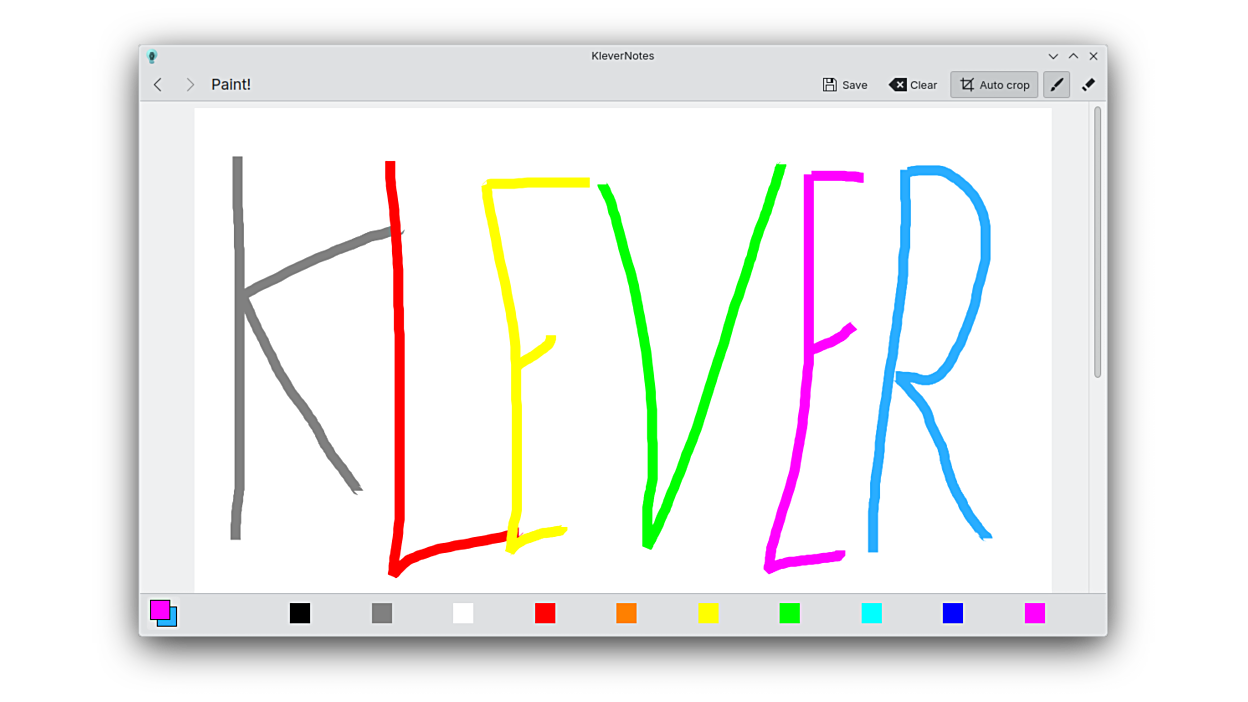Select the red color swatch
This screenshot has width=1248, height=702.
545,613
